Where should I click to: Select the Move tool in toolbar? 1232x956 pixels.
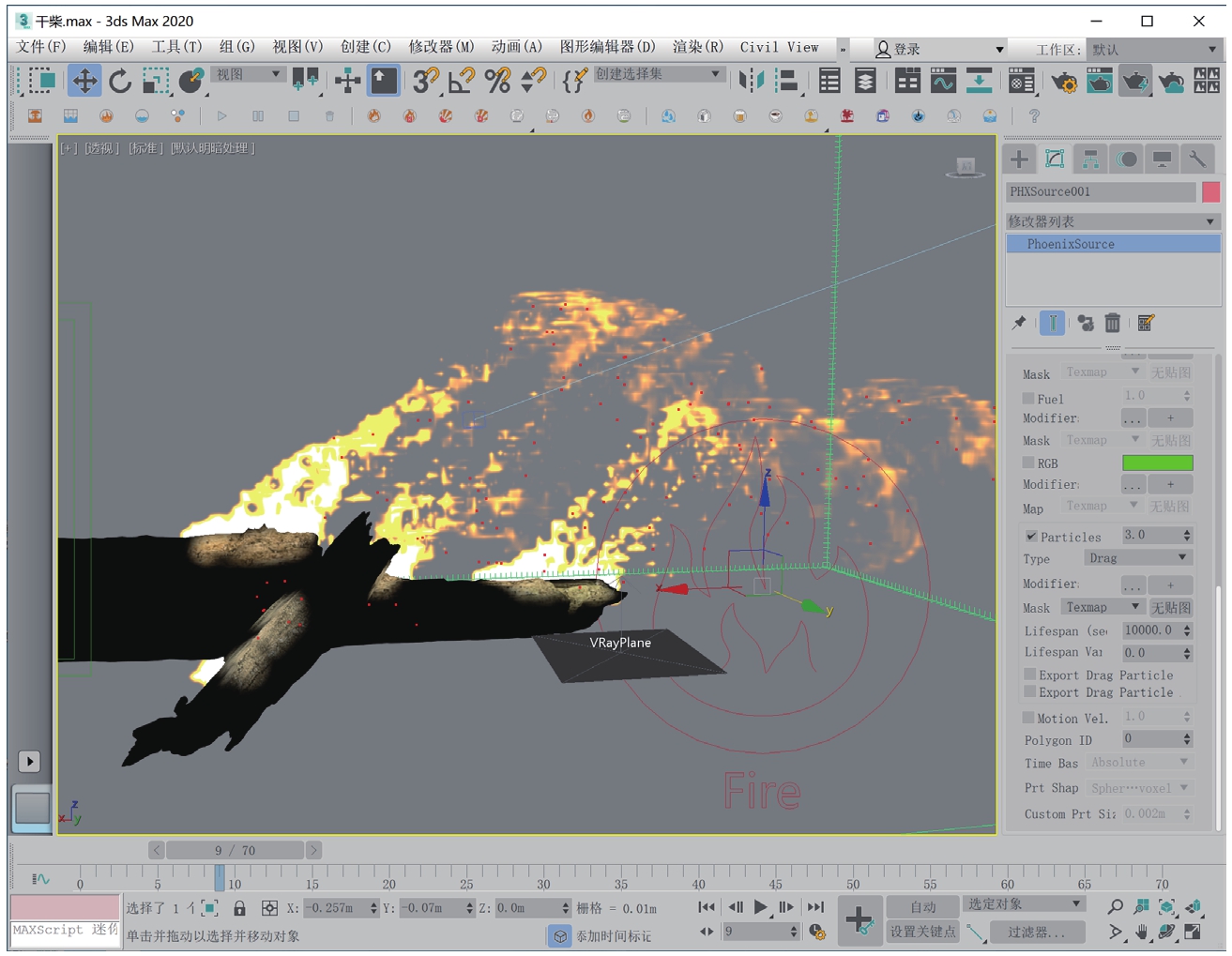click(84, 82)
